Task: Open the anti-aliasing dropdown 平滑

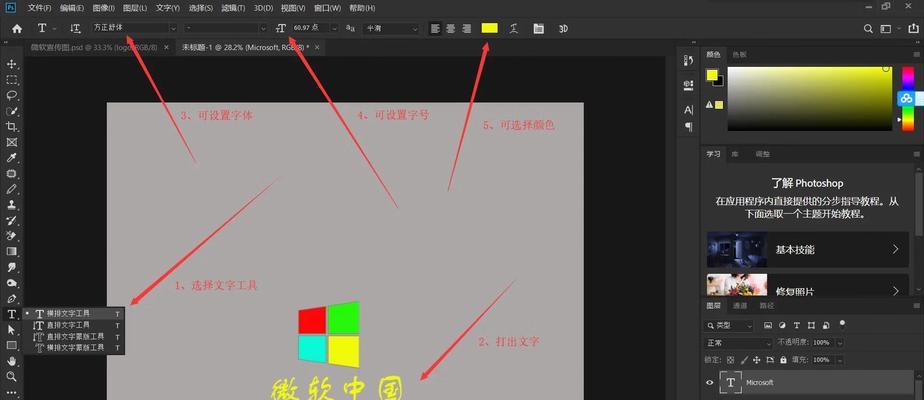Action: [x=390, y=28]
